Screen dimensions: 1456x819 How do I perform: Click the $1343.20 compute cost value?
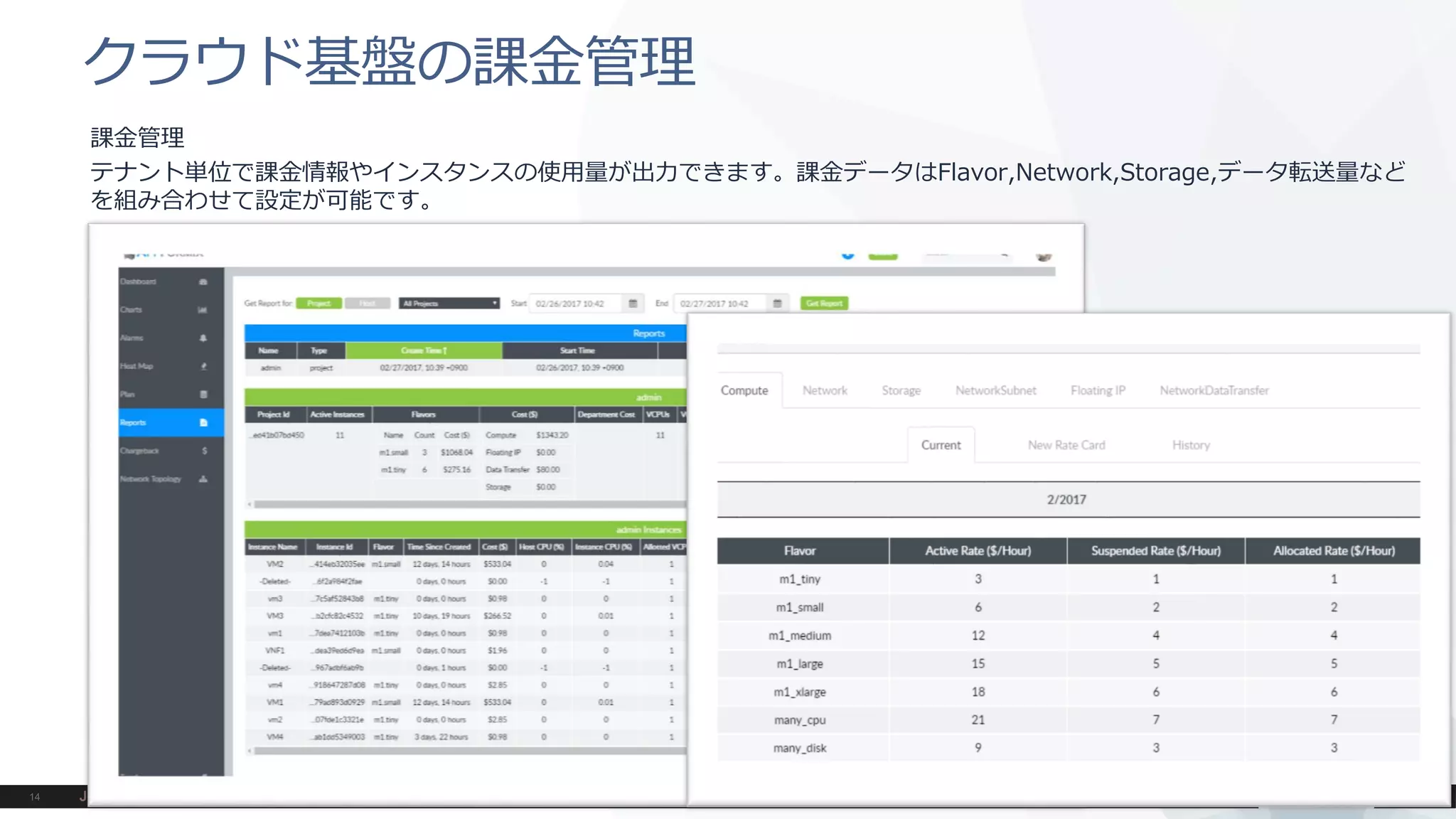click(552, 435)
